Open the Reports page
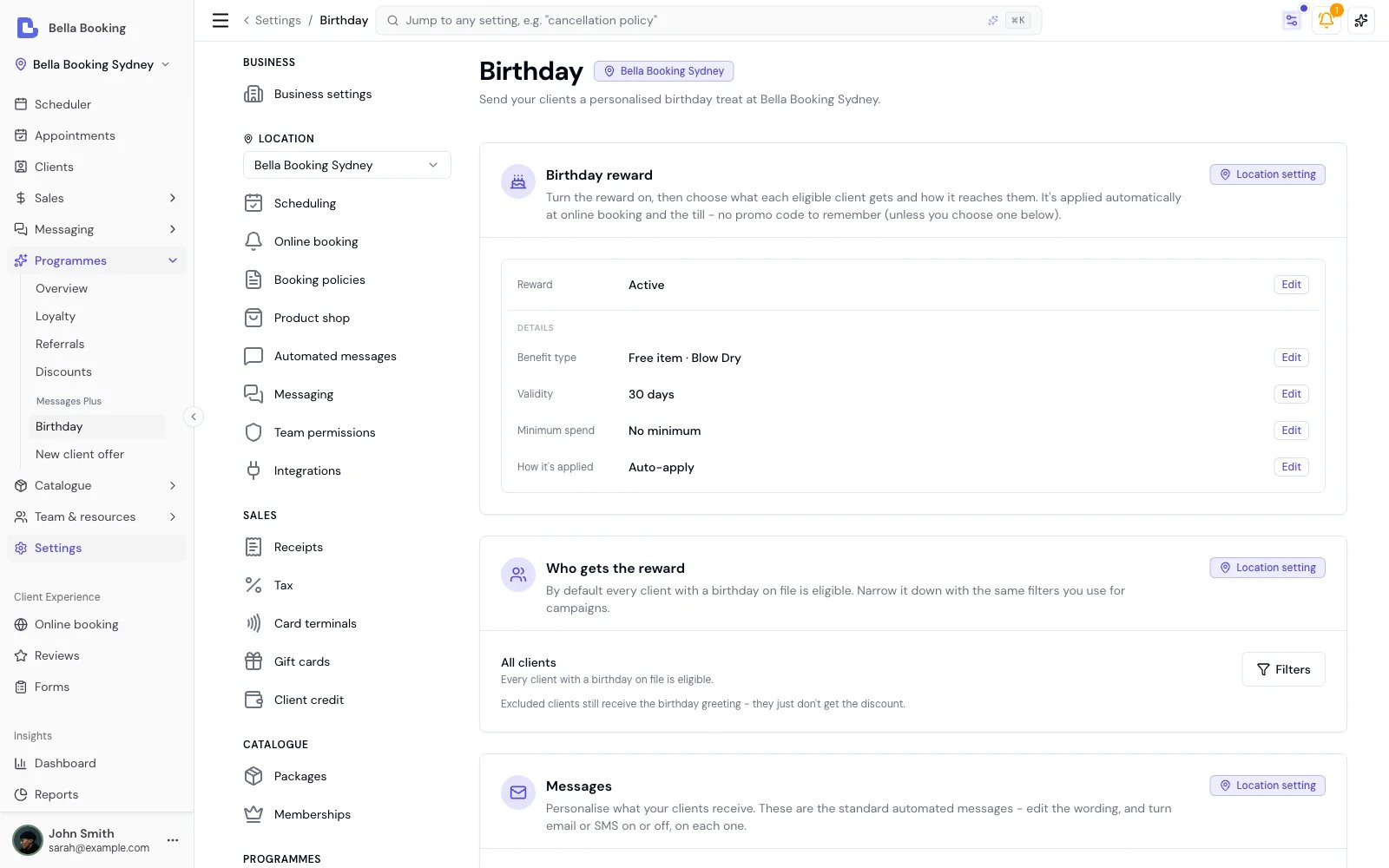The image size is (1389, 868). [x=56, y=794]
